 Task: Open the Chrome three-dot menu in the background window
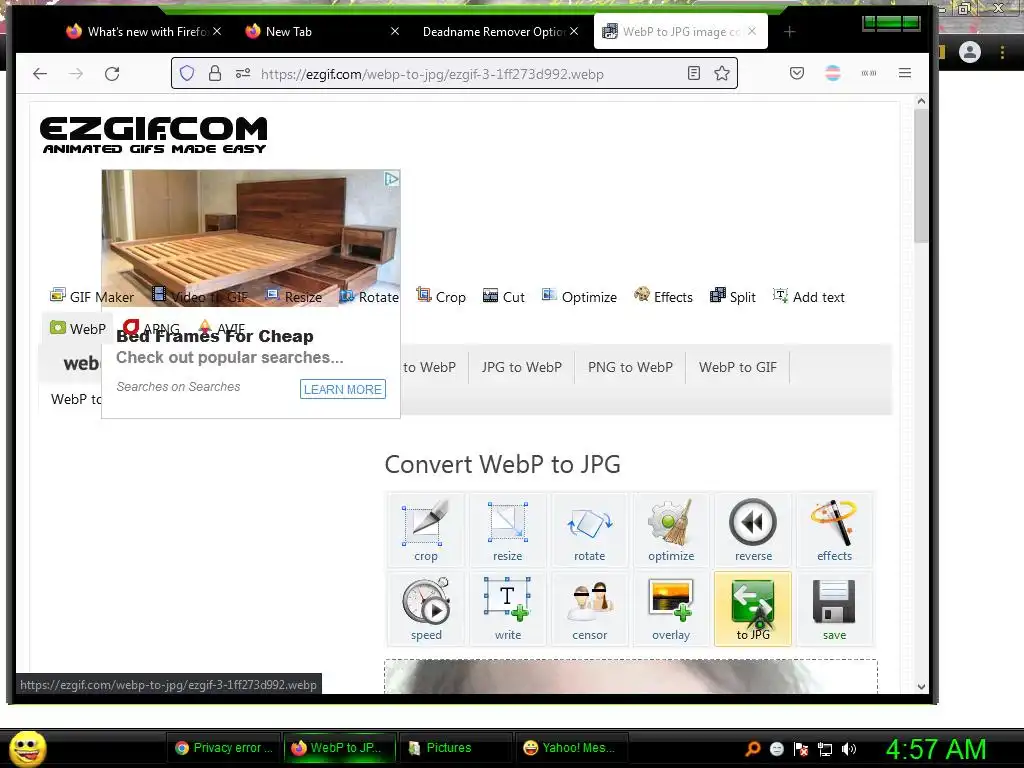(1002, 52)
